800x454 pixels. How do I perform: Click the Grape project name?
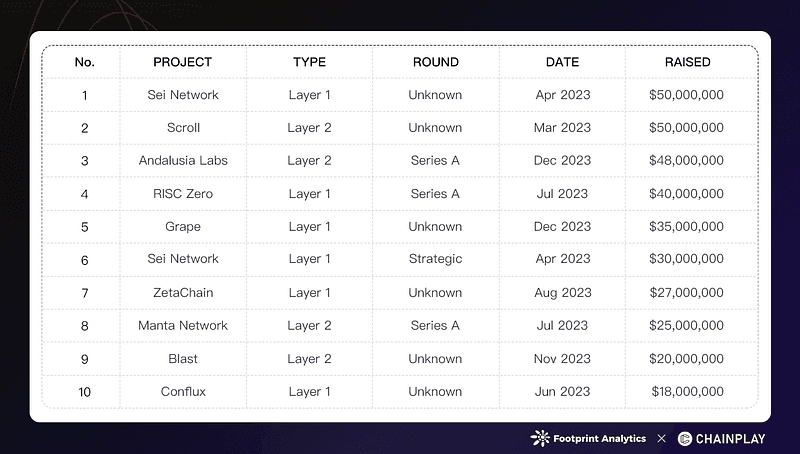tap(183, 226)
